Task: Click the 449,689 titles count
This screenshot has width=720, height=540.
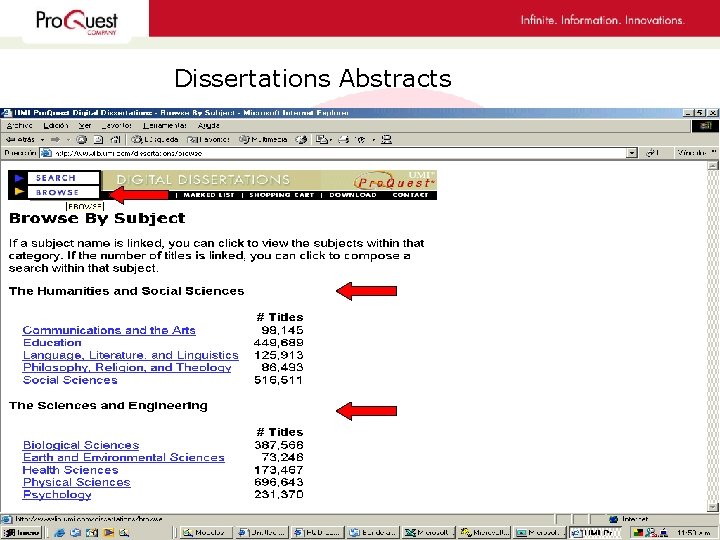Action: coord(278,343)
